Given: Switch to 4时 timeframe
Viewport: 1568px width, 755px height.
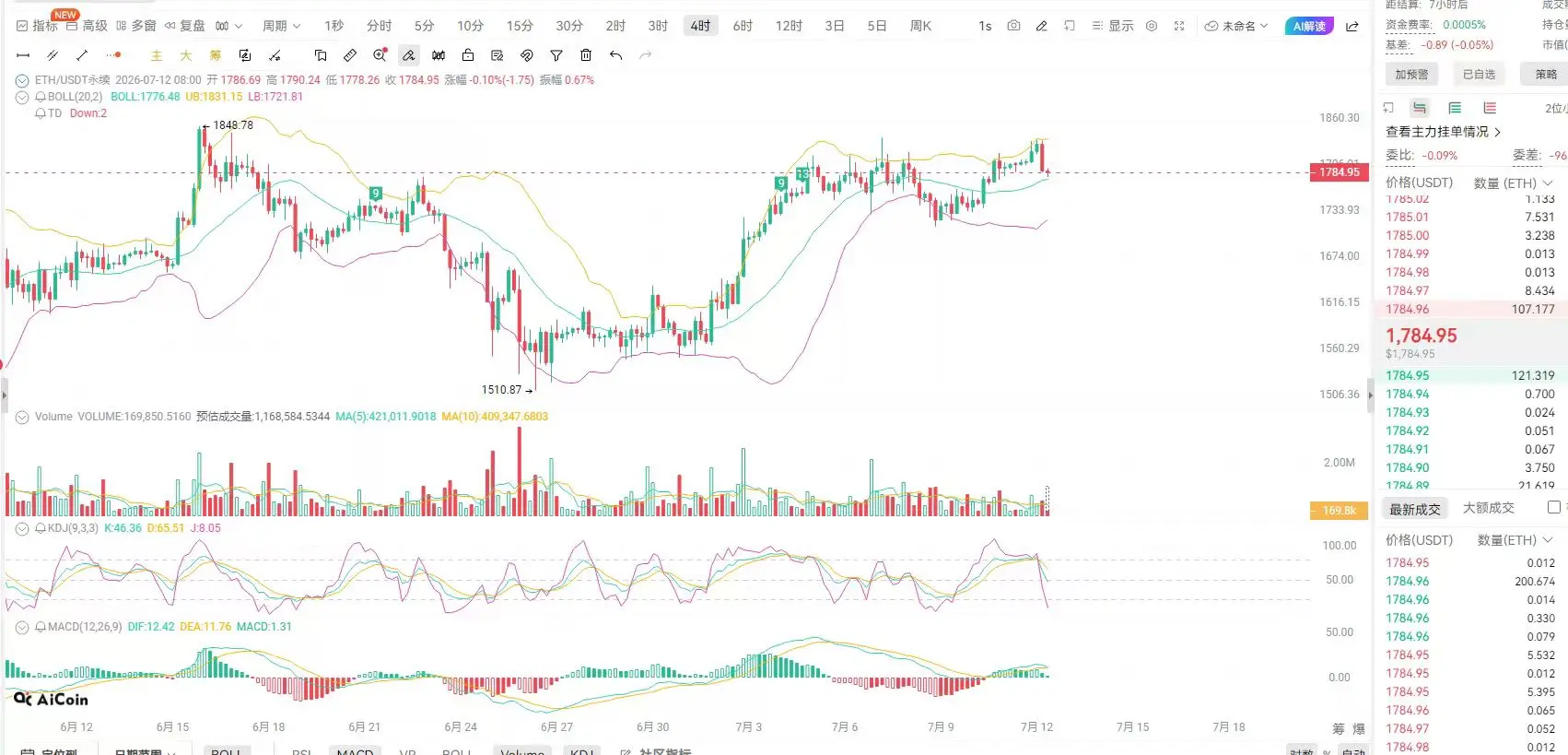Looking at the screenshot, I should (x=700, y=26).
